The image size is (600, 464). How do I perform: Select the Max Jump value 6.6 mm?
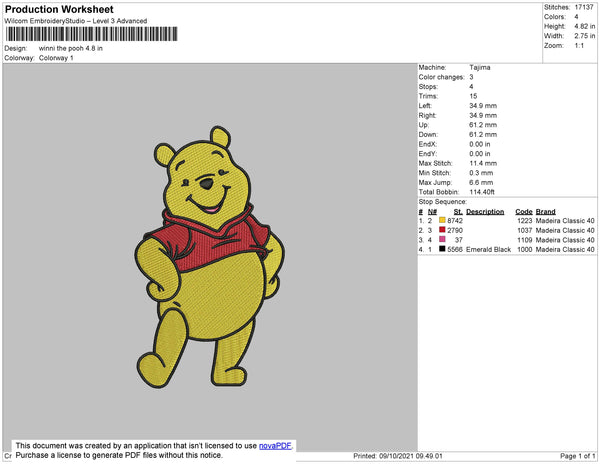click(x=481, y=182)
